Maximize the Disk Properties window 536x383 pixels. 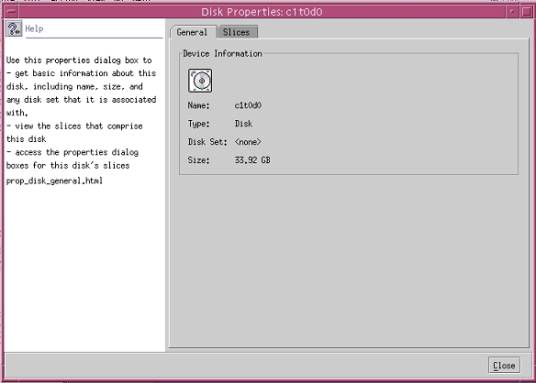pyautogui.click(x=527, y=12)
